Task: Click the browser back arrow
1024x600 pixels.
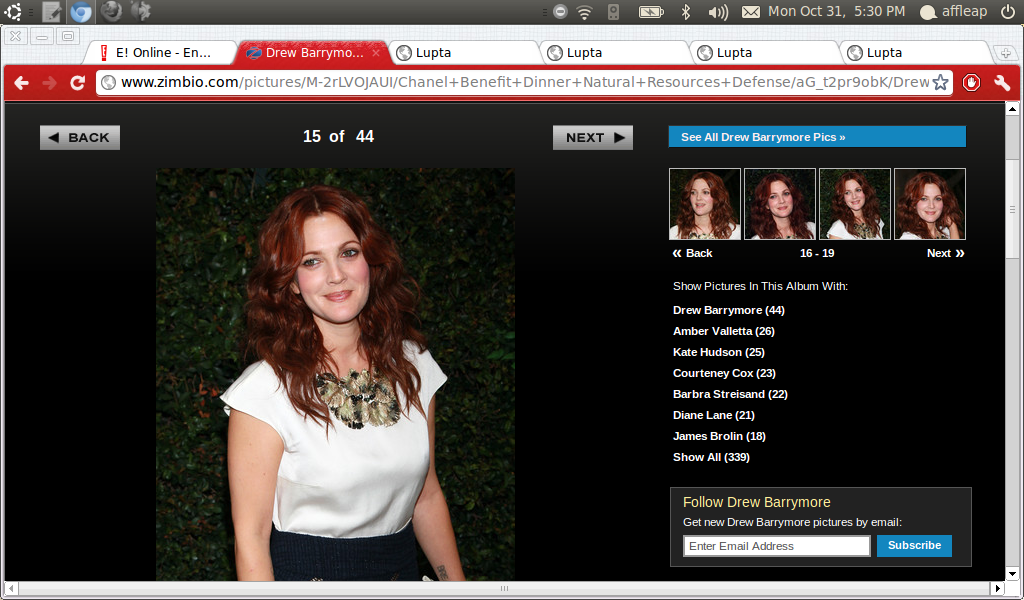Action: click(22, 83)
